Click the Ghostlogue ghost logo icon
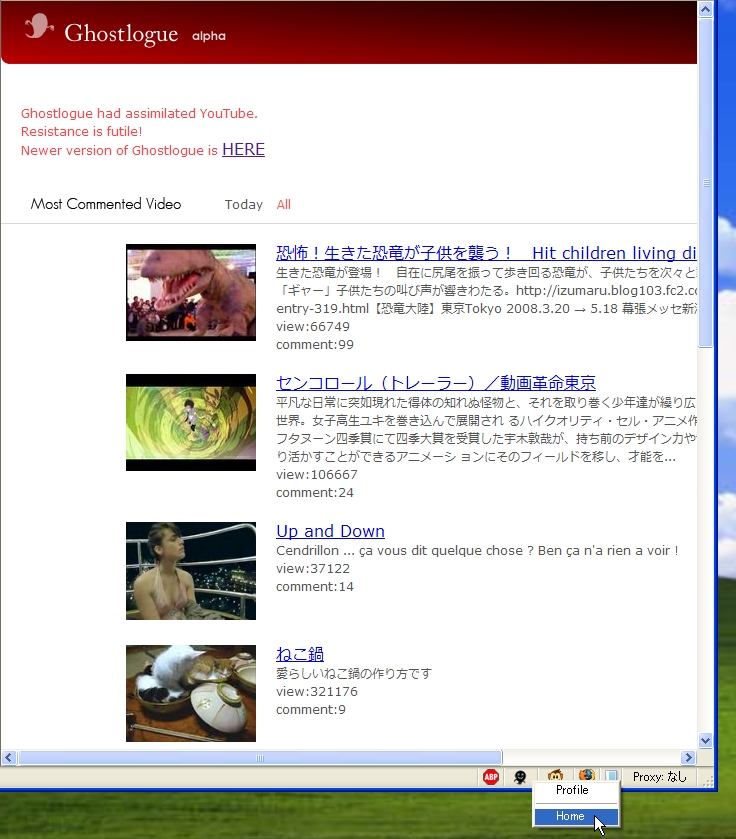Image resolution: width=736 pixels, height=839 pixels. coord(39,27)
